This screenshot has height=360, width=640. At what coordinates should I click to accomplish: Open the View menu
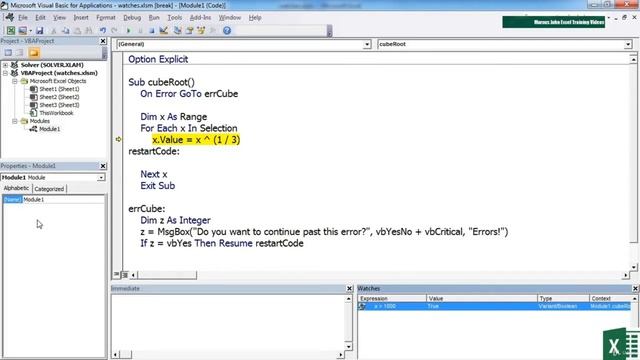click(x=59, y=18)
